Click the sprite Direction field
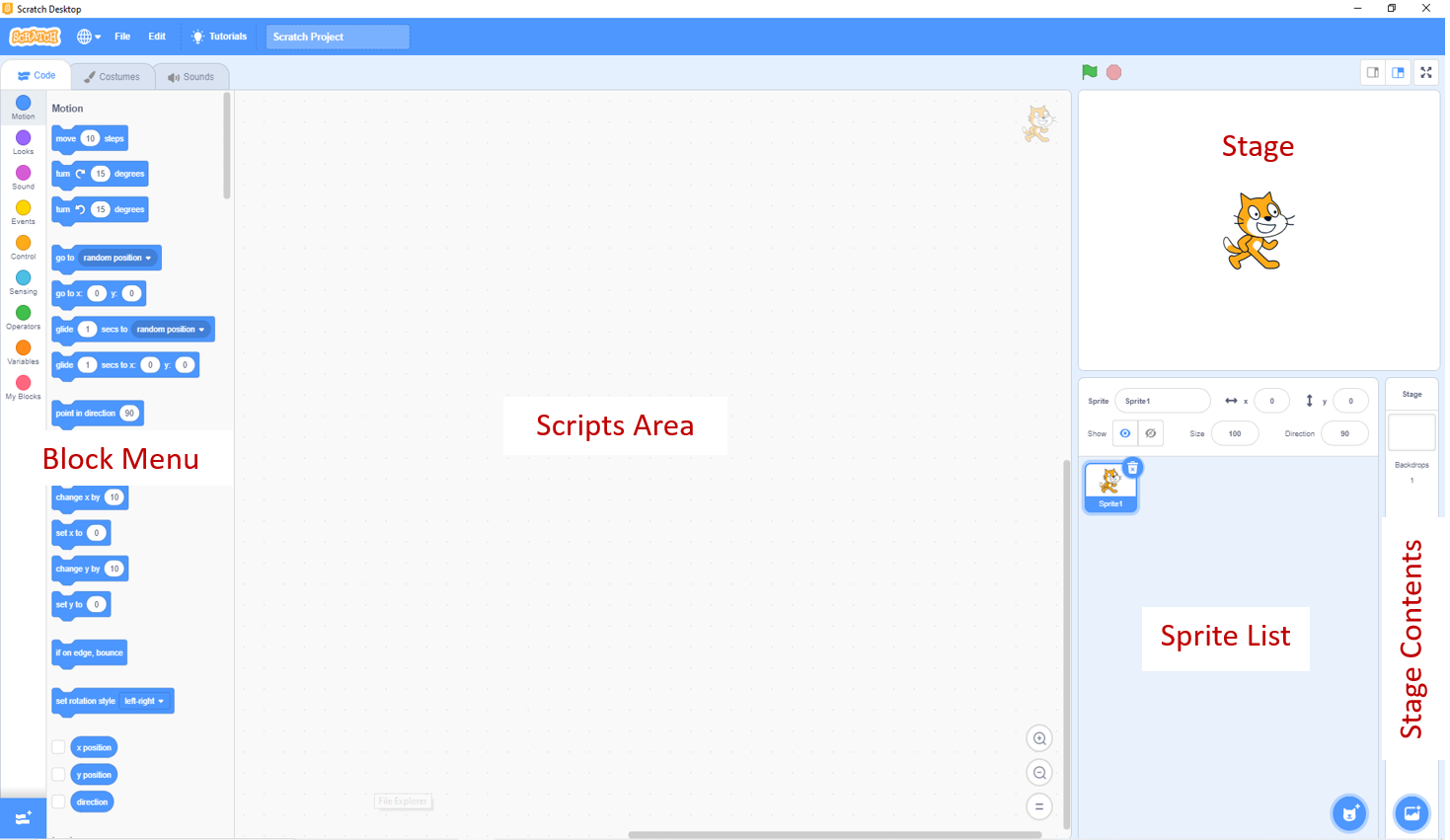The height and width of the screenshot is (840, 1450). 1344,433
